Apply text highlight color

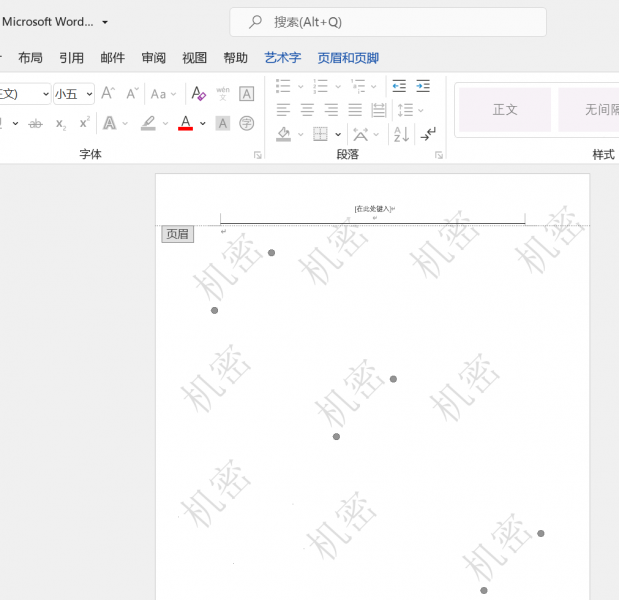click(148, 123)
